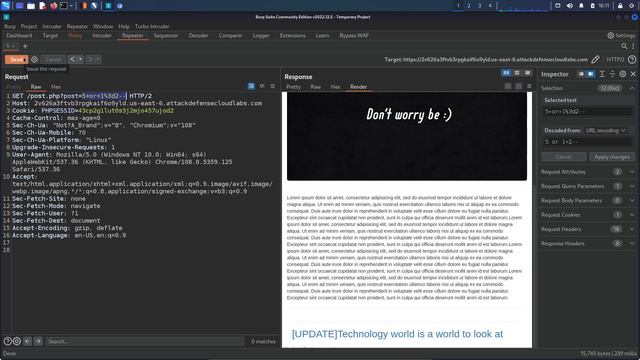Open the Help menu

[x=124, y=27]
